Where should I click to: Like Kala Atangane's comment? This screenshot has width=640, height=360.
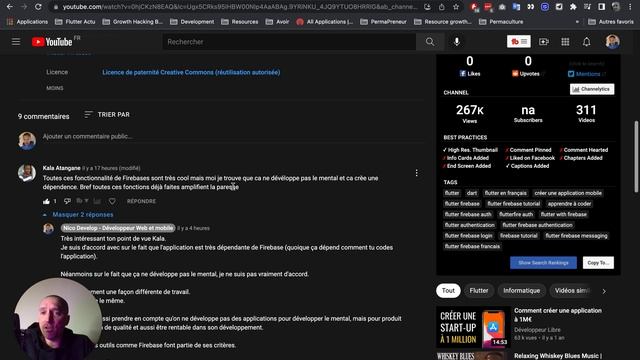click(x=46, y=201)
